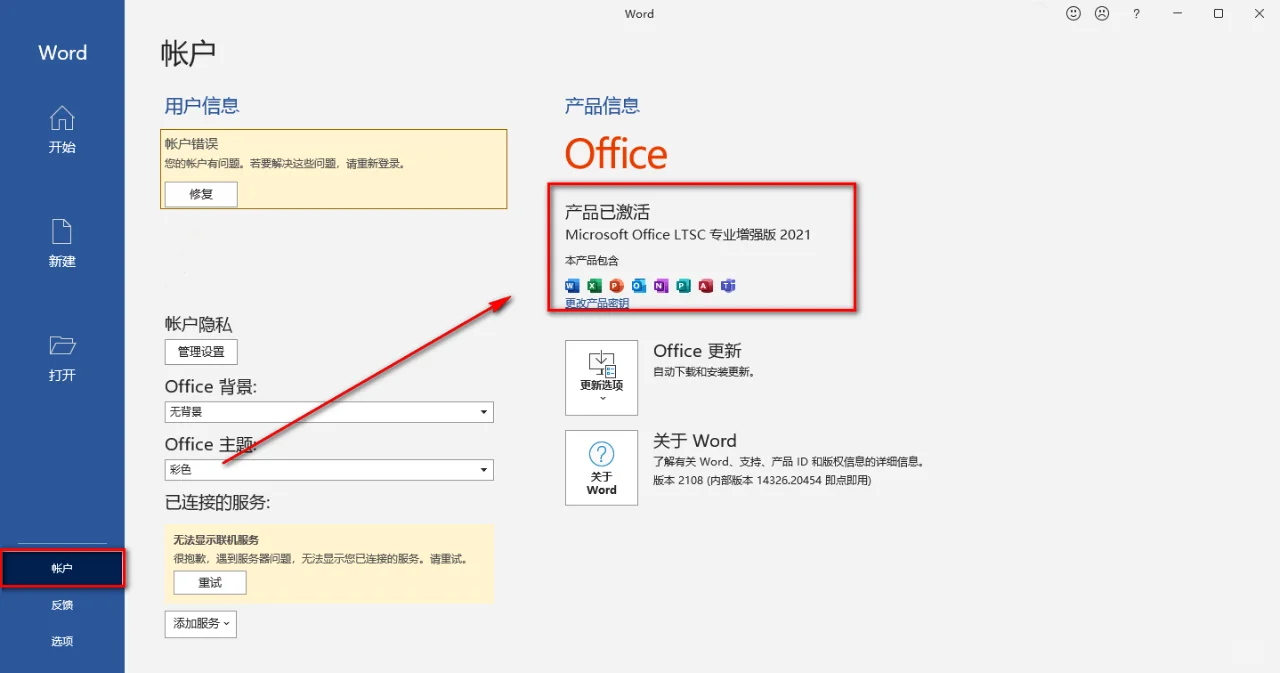Click the smiley feedback icon in title bar

click(x=1073, y=13)
